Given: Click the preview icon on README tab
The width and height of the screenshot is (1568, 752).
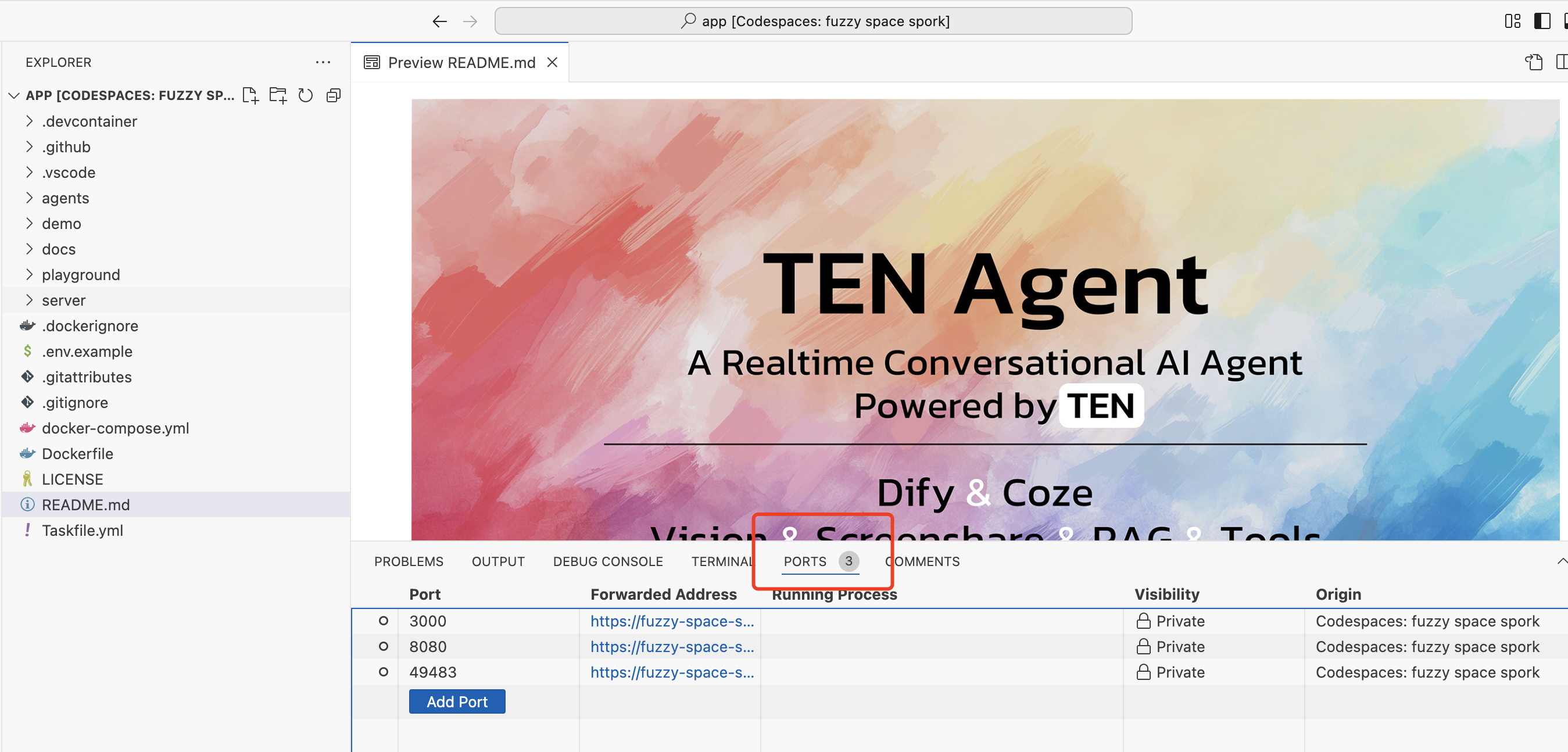Looking at the screenshot, I should [x=372, y=62].
